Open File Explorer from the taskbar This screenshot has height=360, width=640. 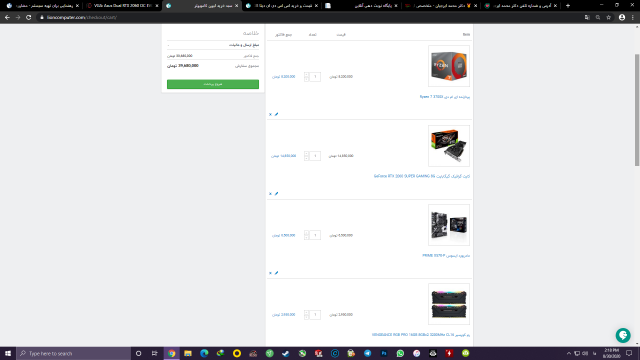coord(188,353)
